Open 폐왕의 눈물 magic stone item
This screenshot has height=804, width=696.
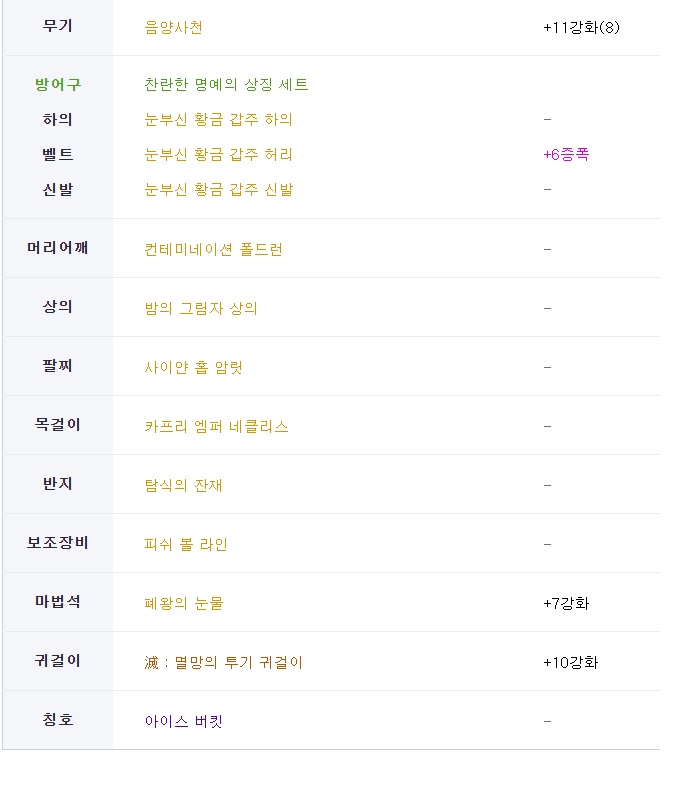tap(184, 603)
